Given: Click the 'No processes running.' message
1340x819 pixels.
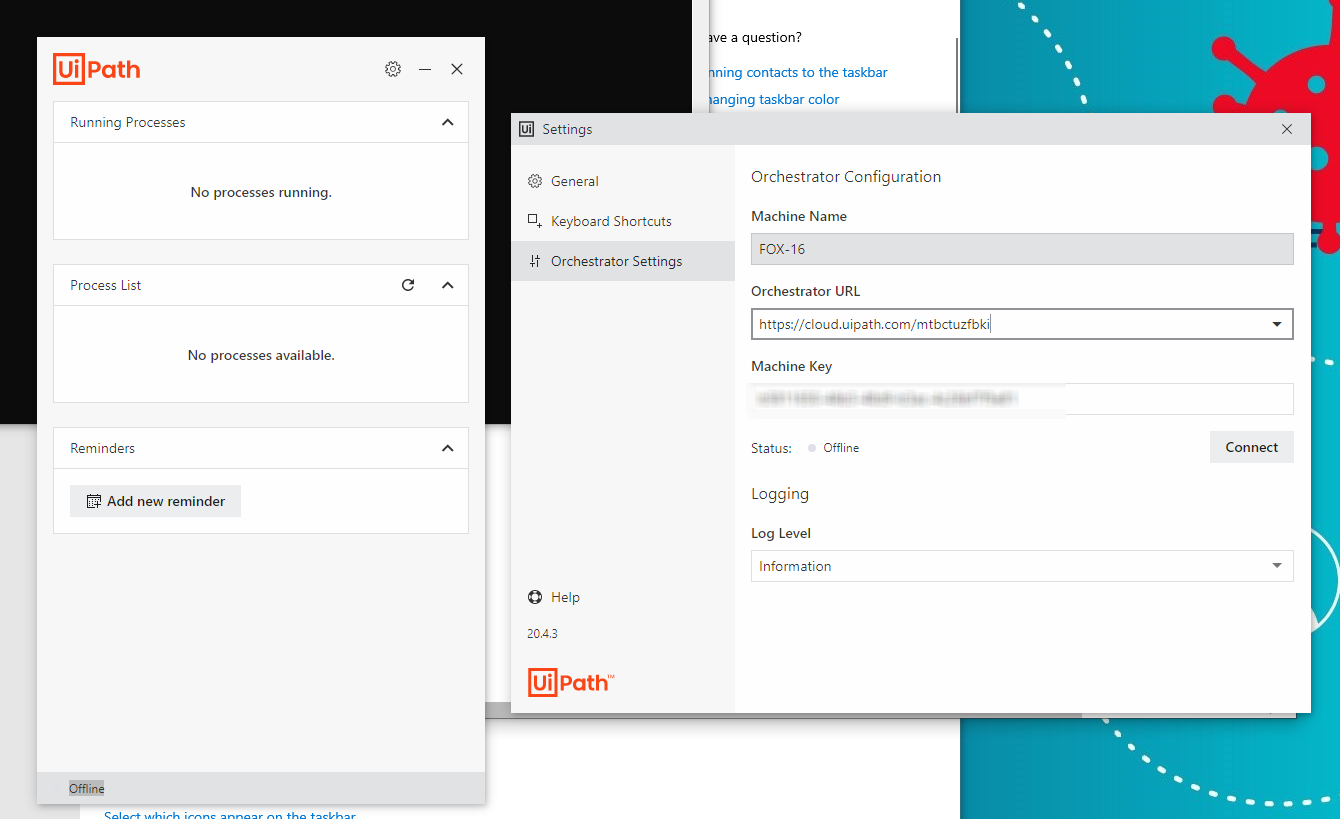Looking at the screenshot, I should (x=261, y=192).
